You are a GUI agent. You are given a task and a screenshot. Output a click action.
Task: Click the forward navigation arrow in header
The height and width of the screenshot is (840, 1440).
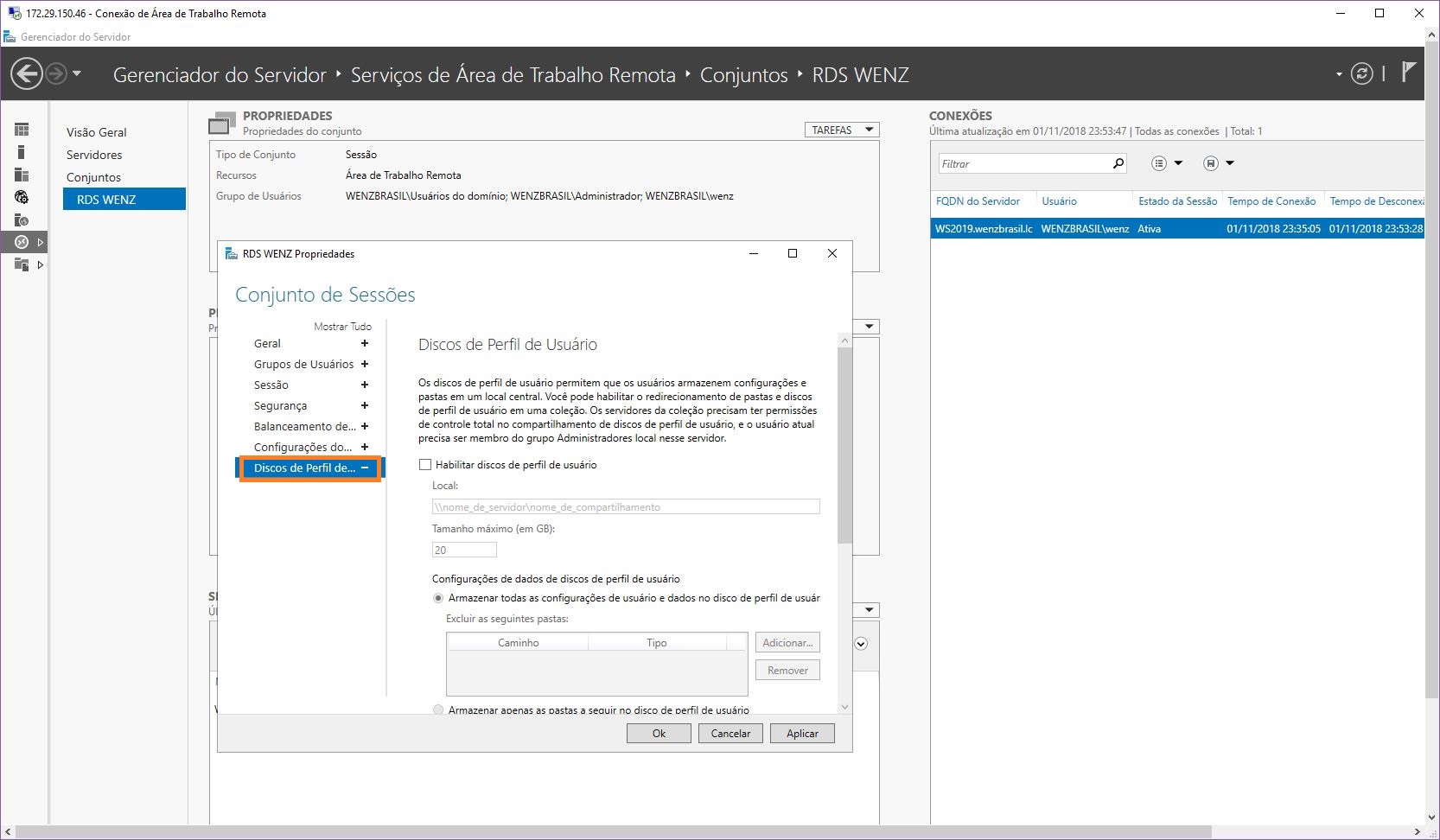(56, 73)
